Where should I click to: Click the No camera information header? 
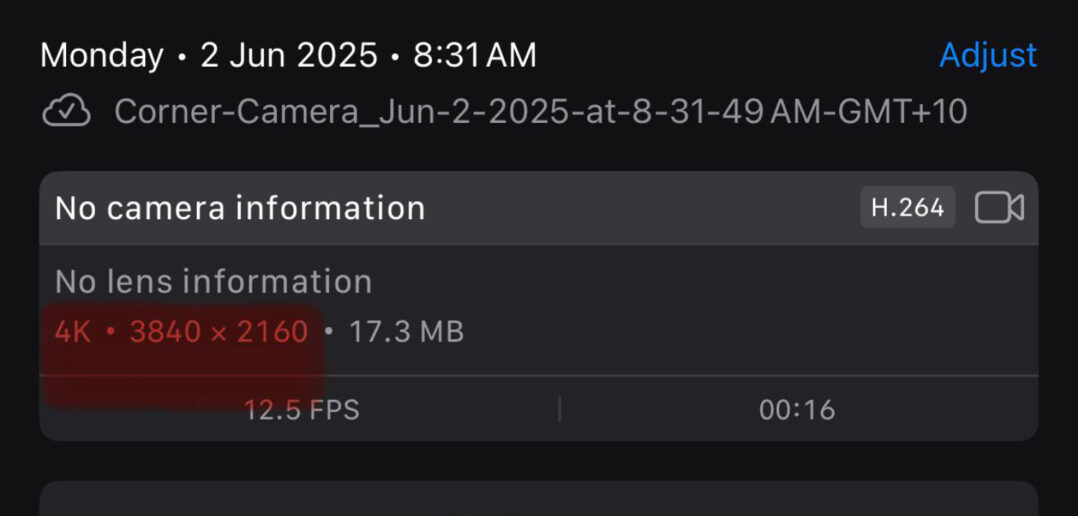240,208
